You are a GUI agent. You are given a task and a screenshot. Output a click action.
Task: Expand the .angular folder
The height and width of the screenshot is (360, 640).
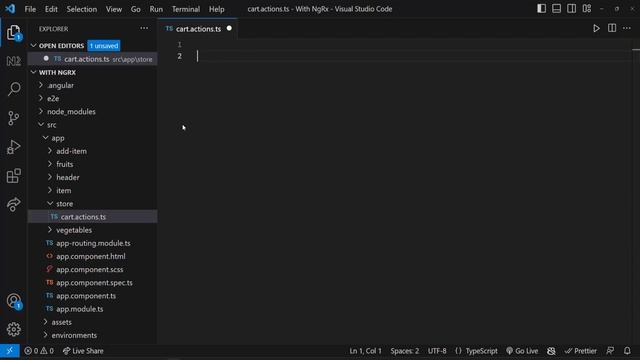click(x=60, y=85)
